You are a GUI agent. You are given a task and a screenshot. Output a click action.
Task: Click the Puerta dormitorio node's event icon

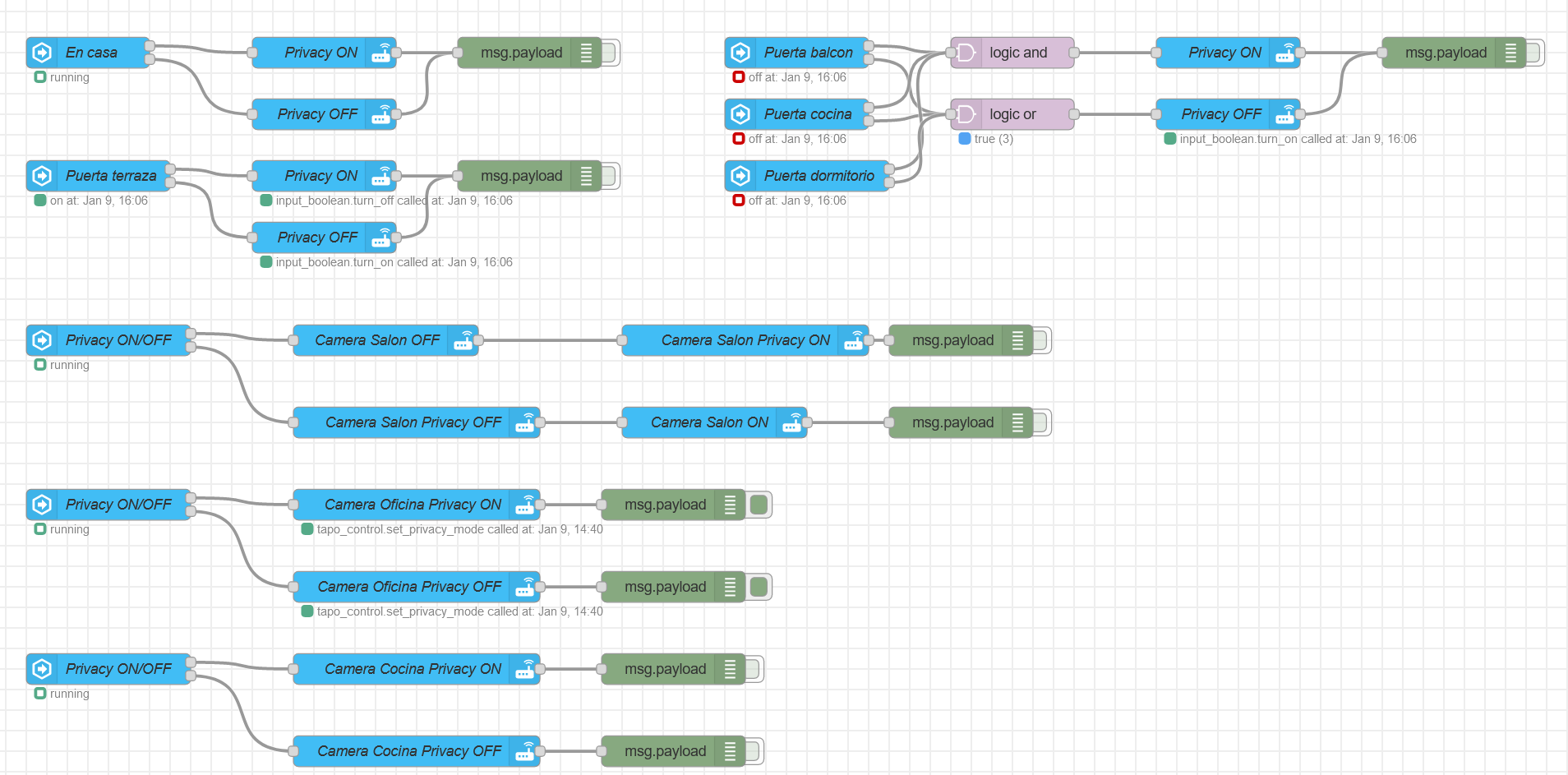pyautogui.click(x=740, y=176)
